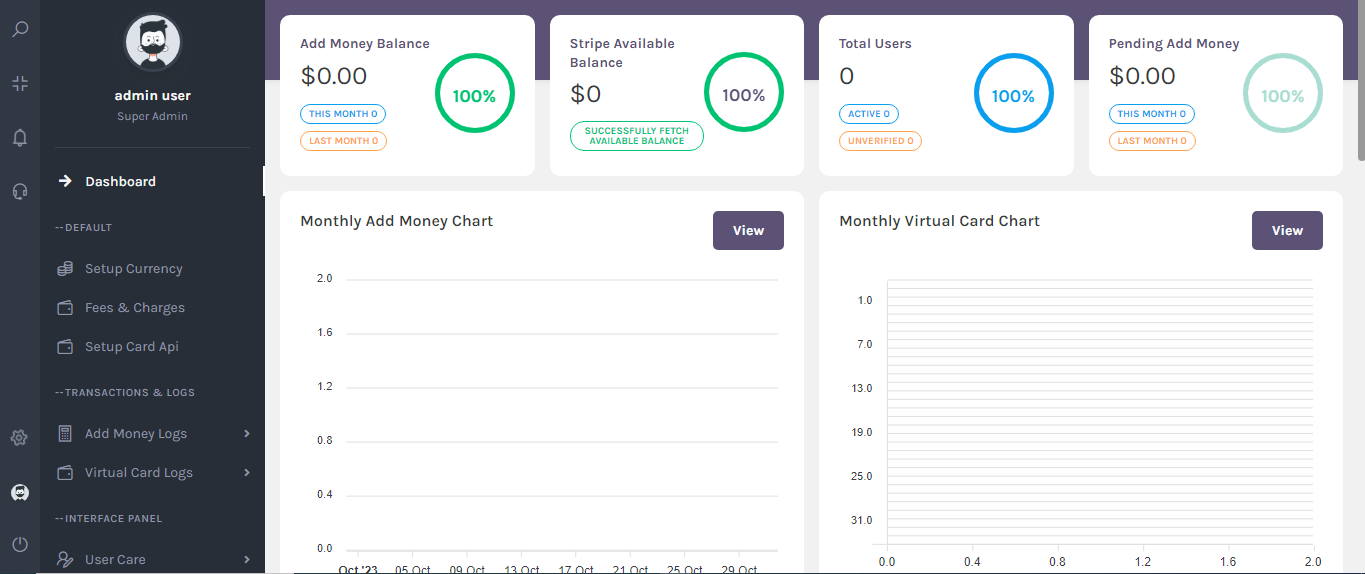Click the Total Users 100% progress circle
The image size is (1365, 574).
pos(1013,96)
